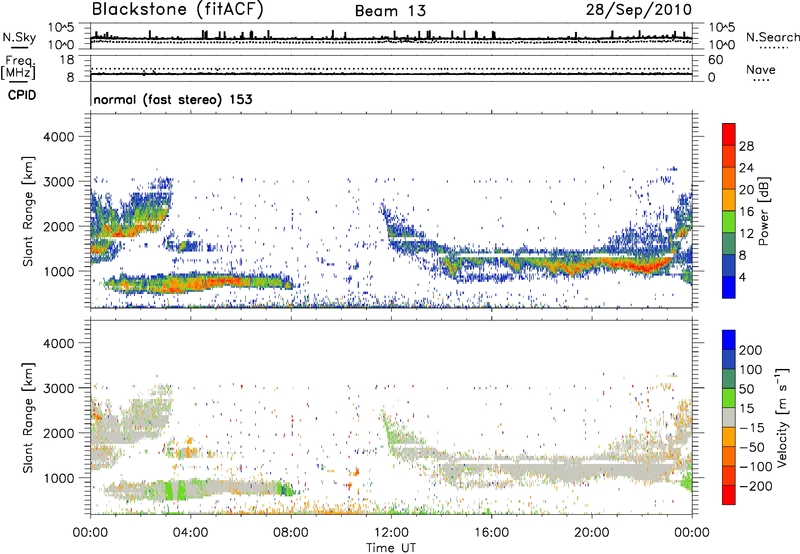
Task: Click the "Time UT" axis title
Action: 391,547
